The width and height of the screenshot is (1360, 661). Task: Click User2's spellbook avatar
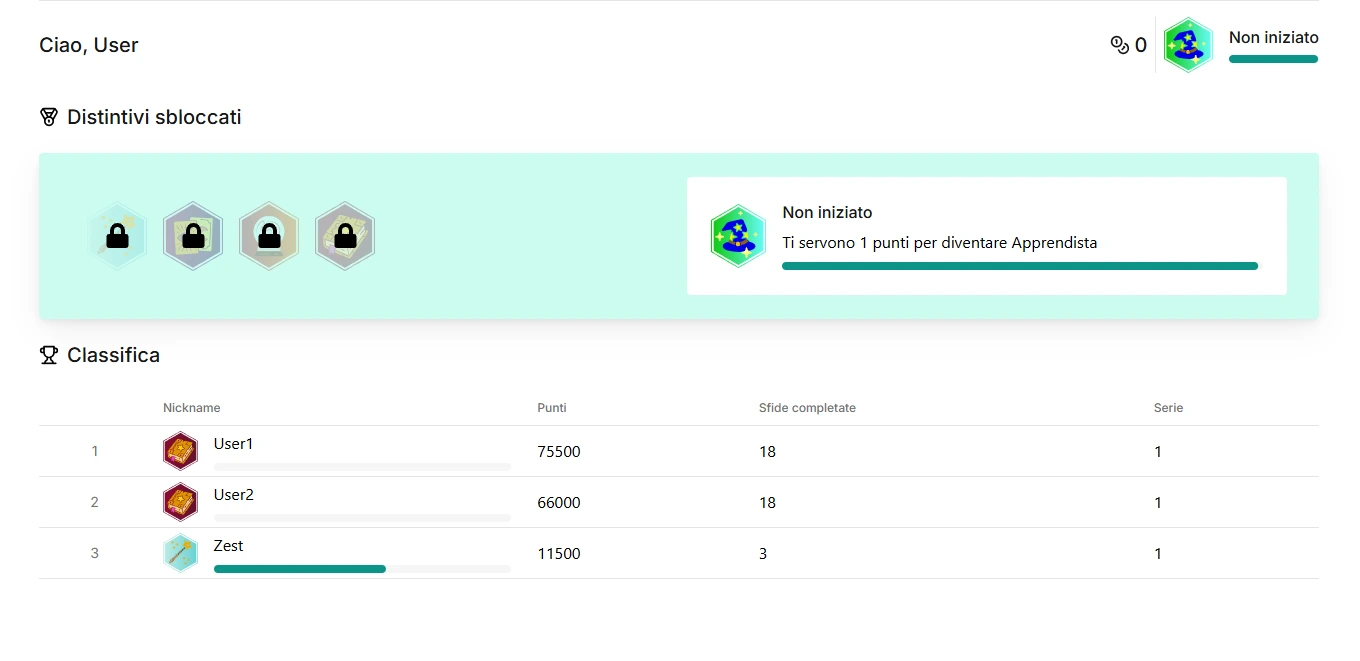[180, 502]
